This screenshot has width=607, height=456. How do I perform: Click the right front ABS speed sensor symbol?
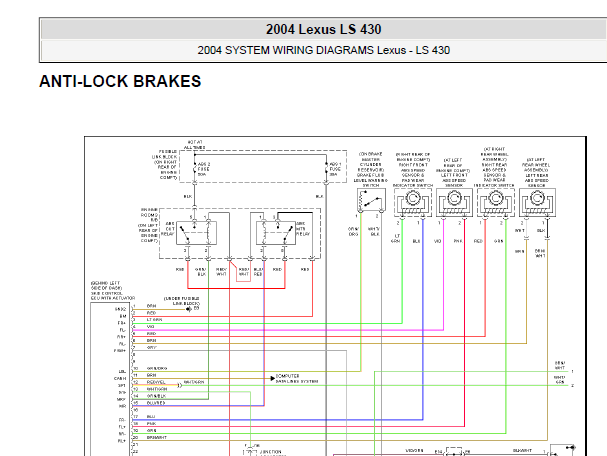point(413,202)
